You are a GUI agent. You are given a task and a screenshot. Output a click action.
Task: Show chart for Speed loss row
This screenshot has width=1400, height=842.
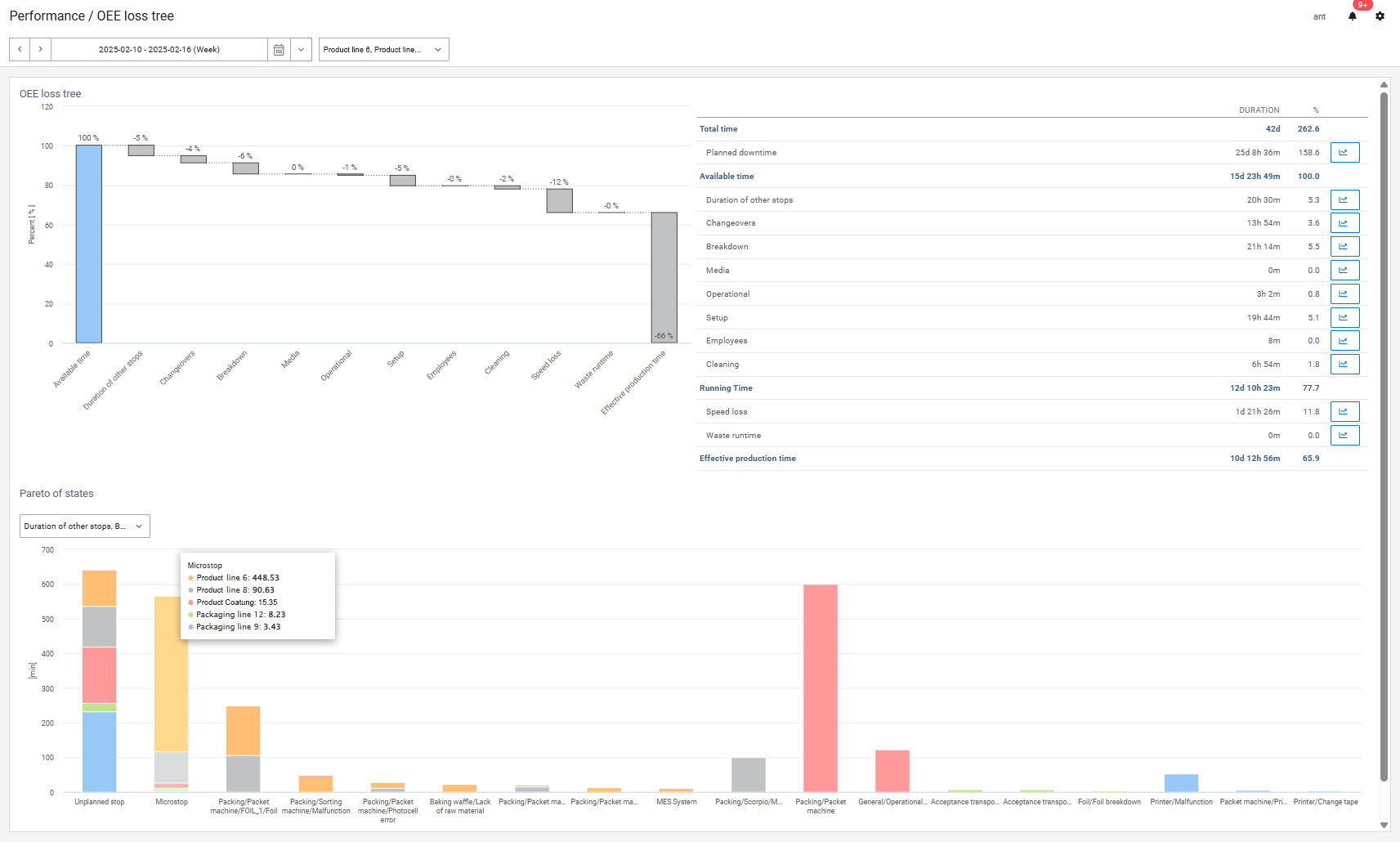(1344, 411)
